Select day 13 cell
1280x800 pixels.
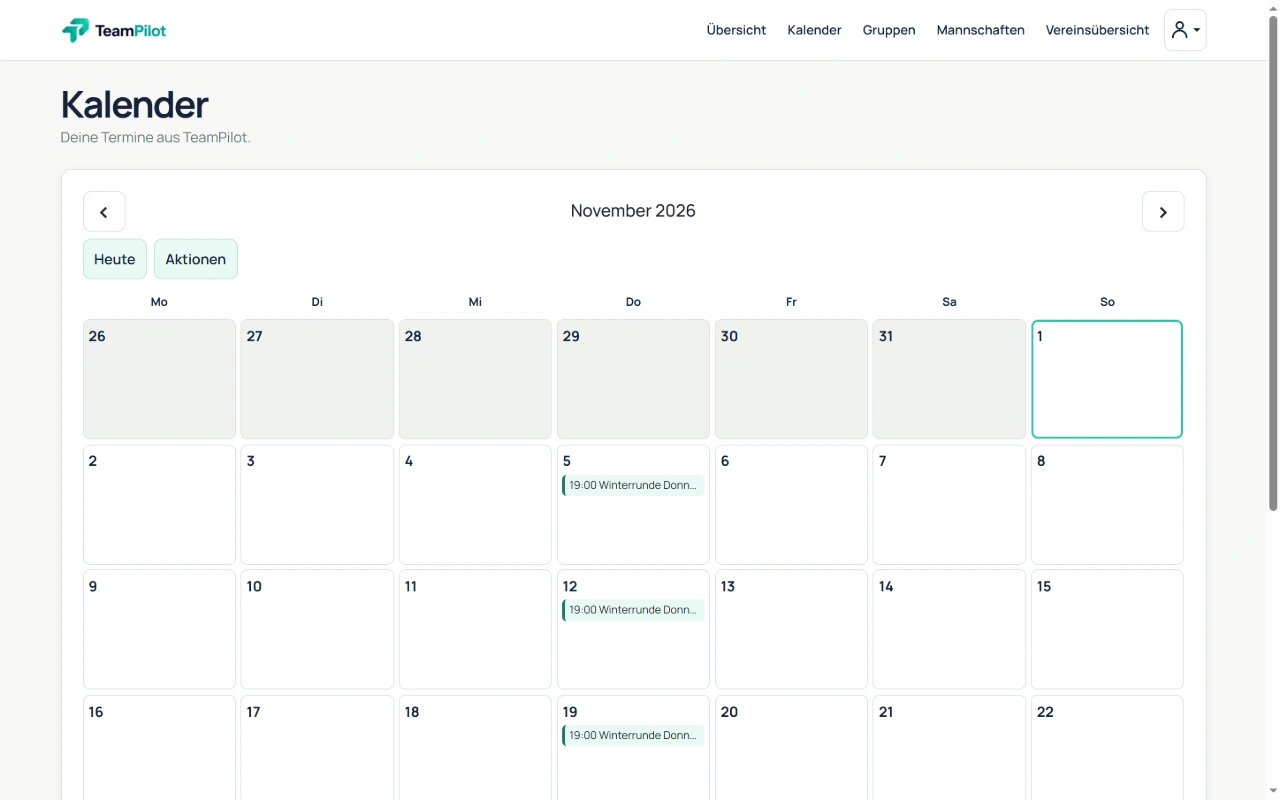(791, 629)
